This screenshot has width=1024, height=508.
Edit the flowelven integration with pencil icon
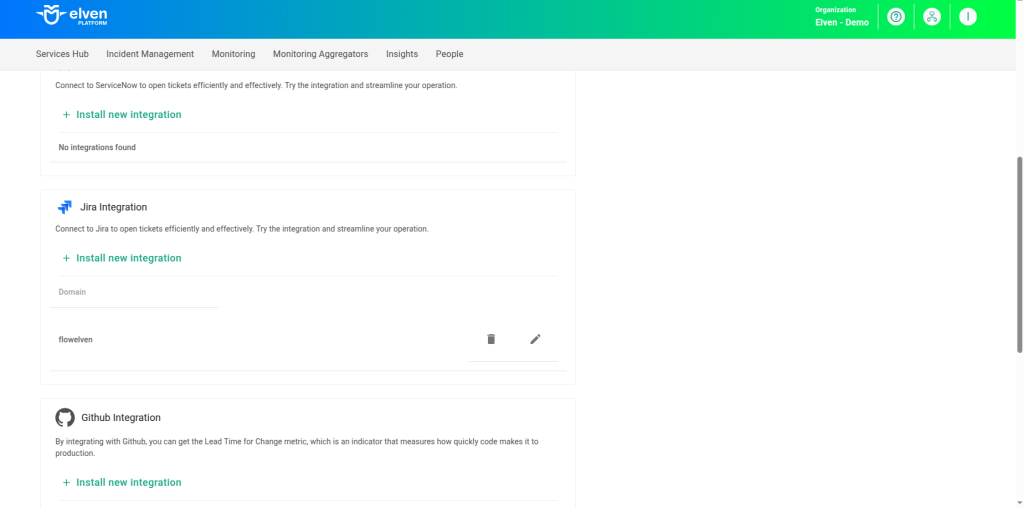[535, 339]
